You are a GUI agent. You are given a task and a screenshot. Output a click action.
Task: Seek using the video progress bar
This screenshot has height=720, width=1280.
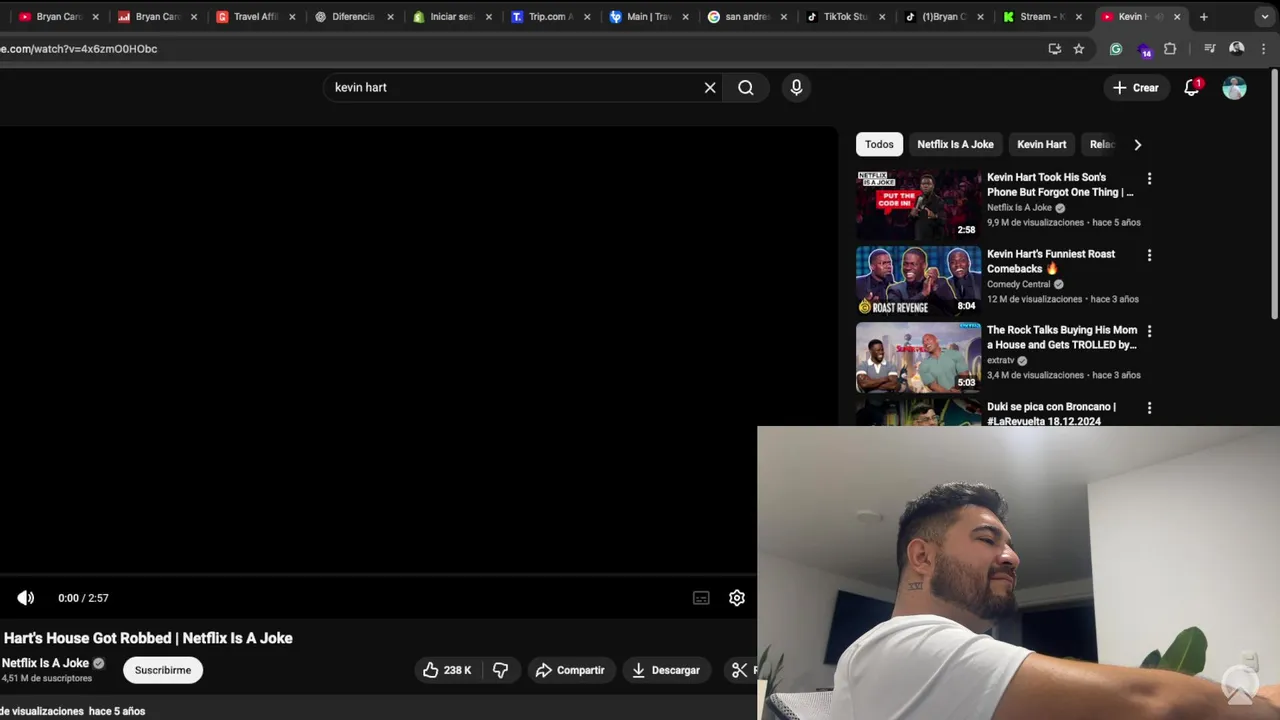click(378, 575)
